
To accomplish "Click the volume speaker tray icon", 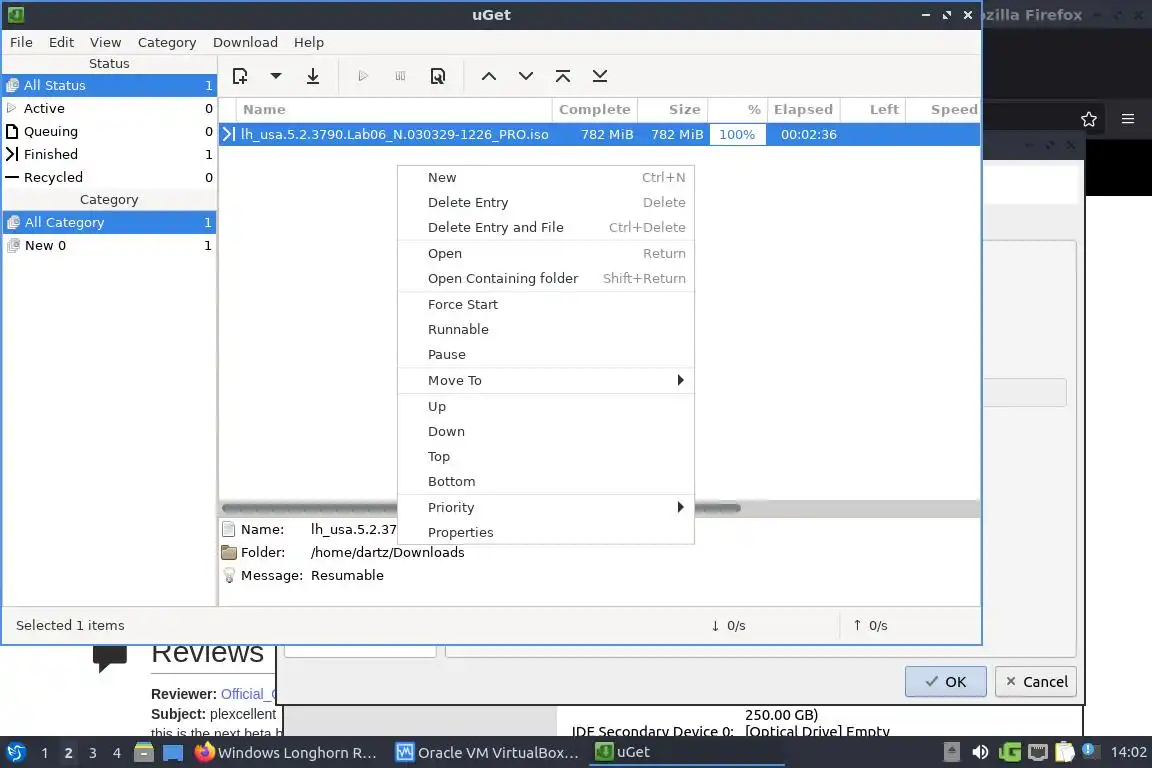I will (980, 753).
